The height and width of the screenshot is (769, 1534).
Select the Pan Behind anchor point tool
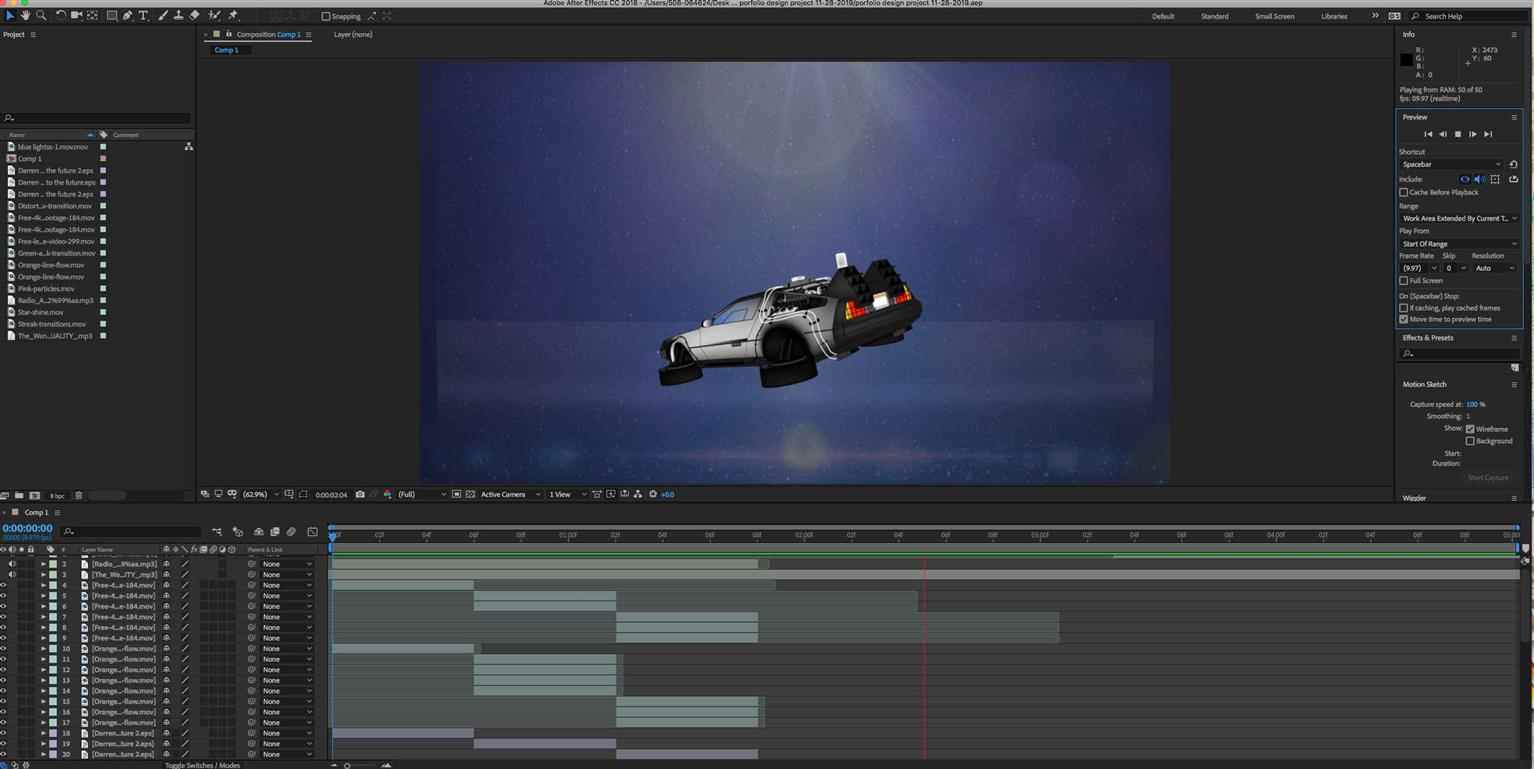(x=92, y=16)
